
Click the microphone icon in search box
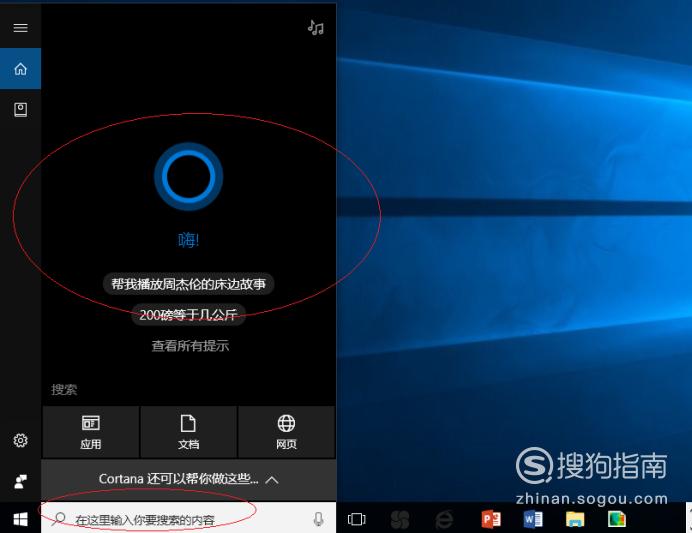(318, 519)
